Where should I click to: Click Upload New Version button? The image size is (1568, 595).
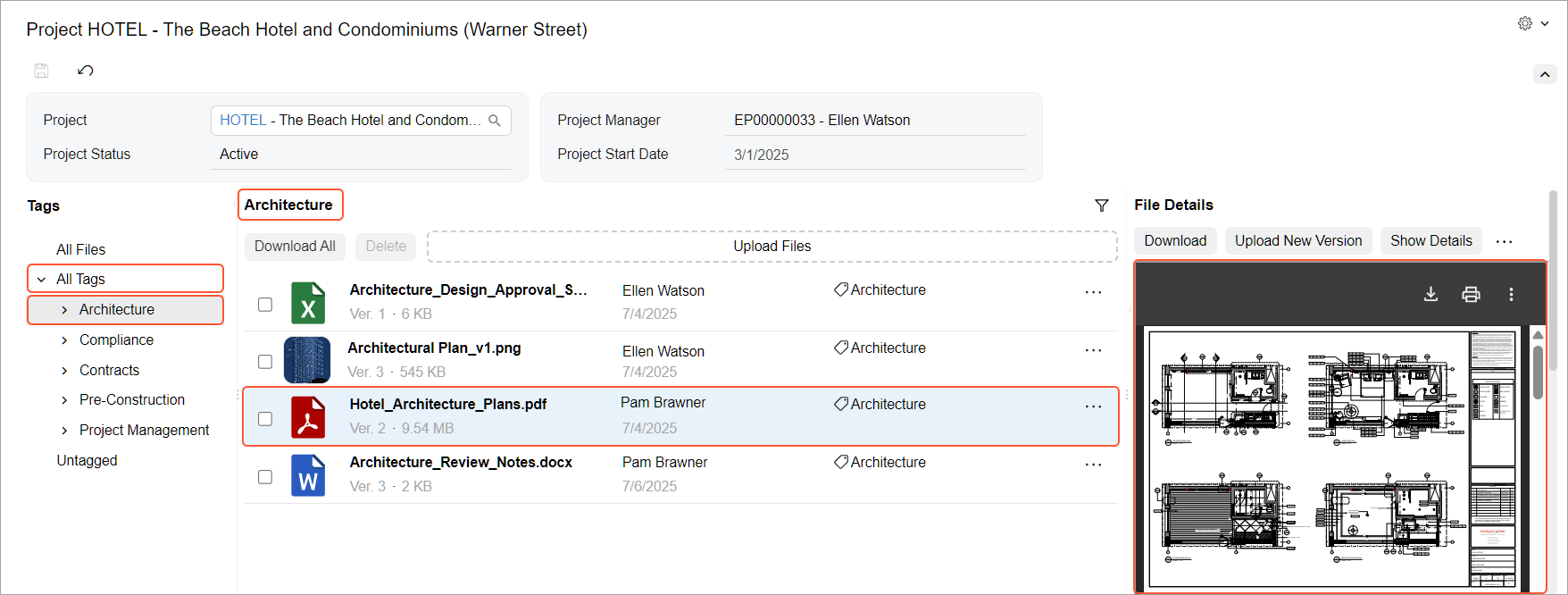tap(1297, 241)
